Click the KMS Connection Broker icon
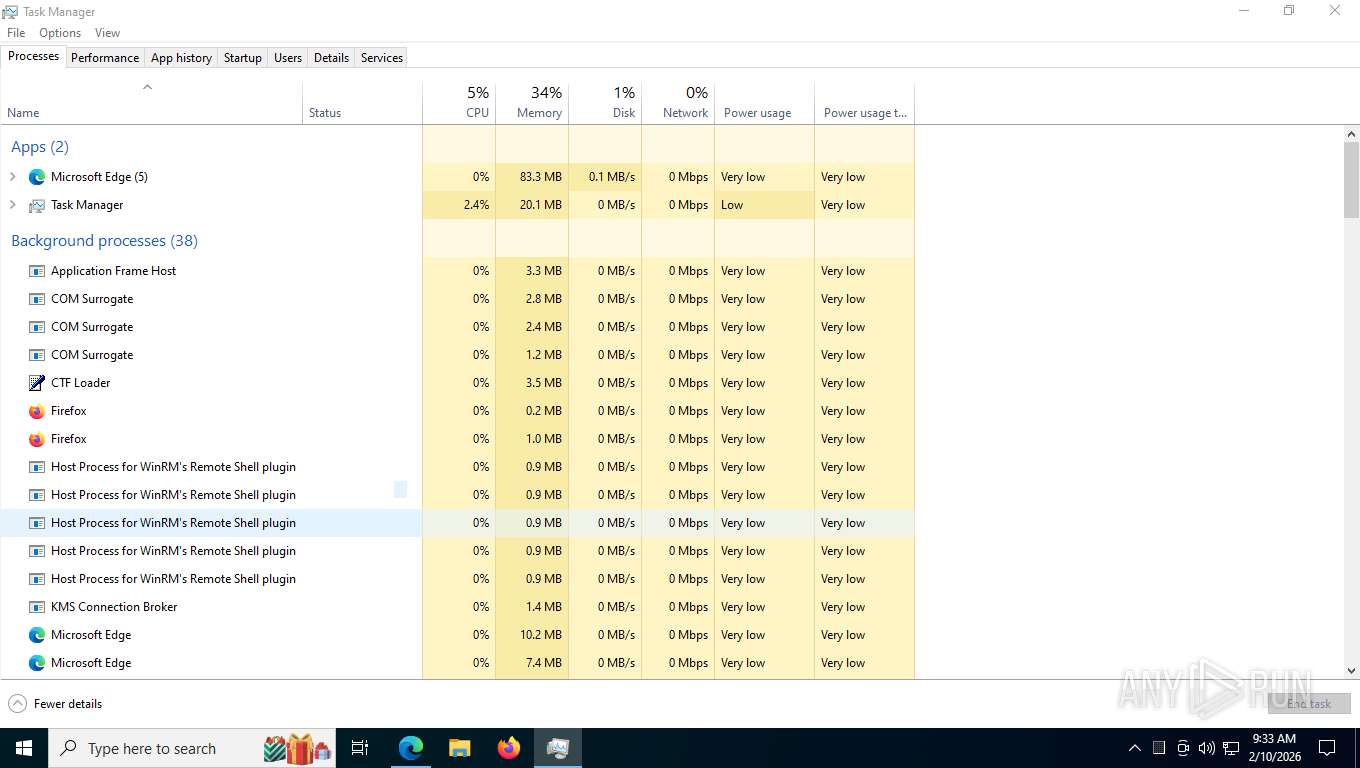 point(37,607)
